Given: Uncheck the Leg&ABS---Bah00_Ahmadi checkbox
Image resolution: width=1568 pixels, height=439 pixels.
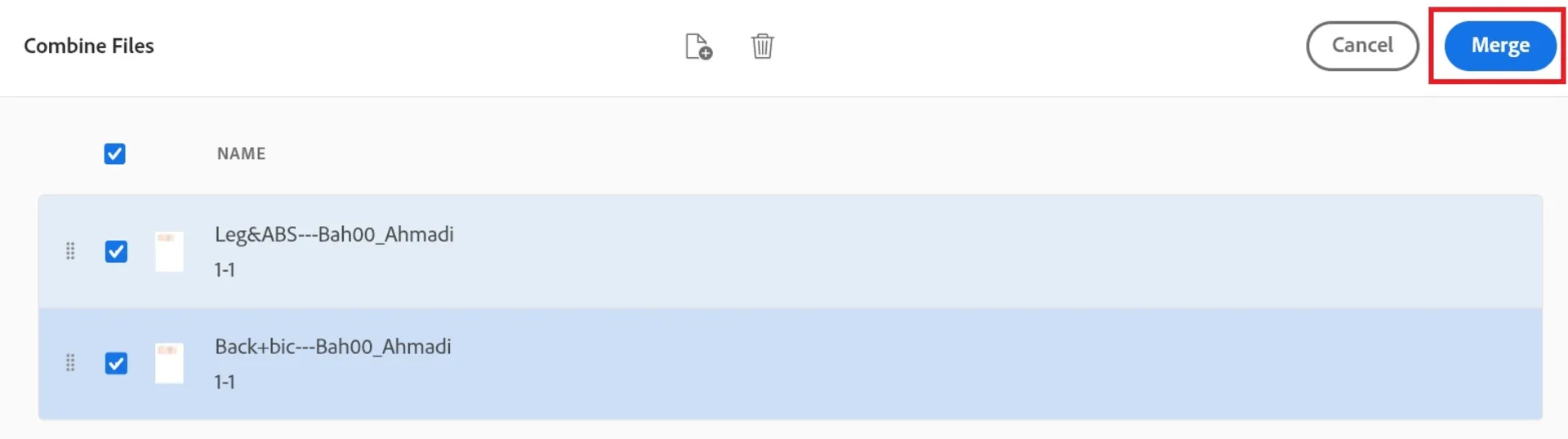Looking at the screenshot, I should coord(116,251).
